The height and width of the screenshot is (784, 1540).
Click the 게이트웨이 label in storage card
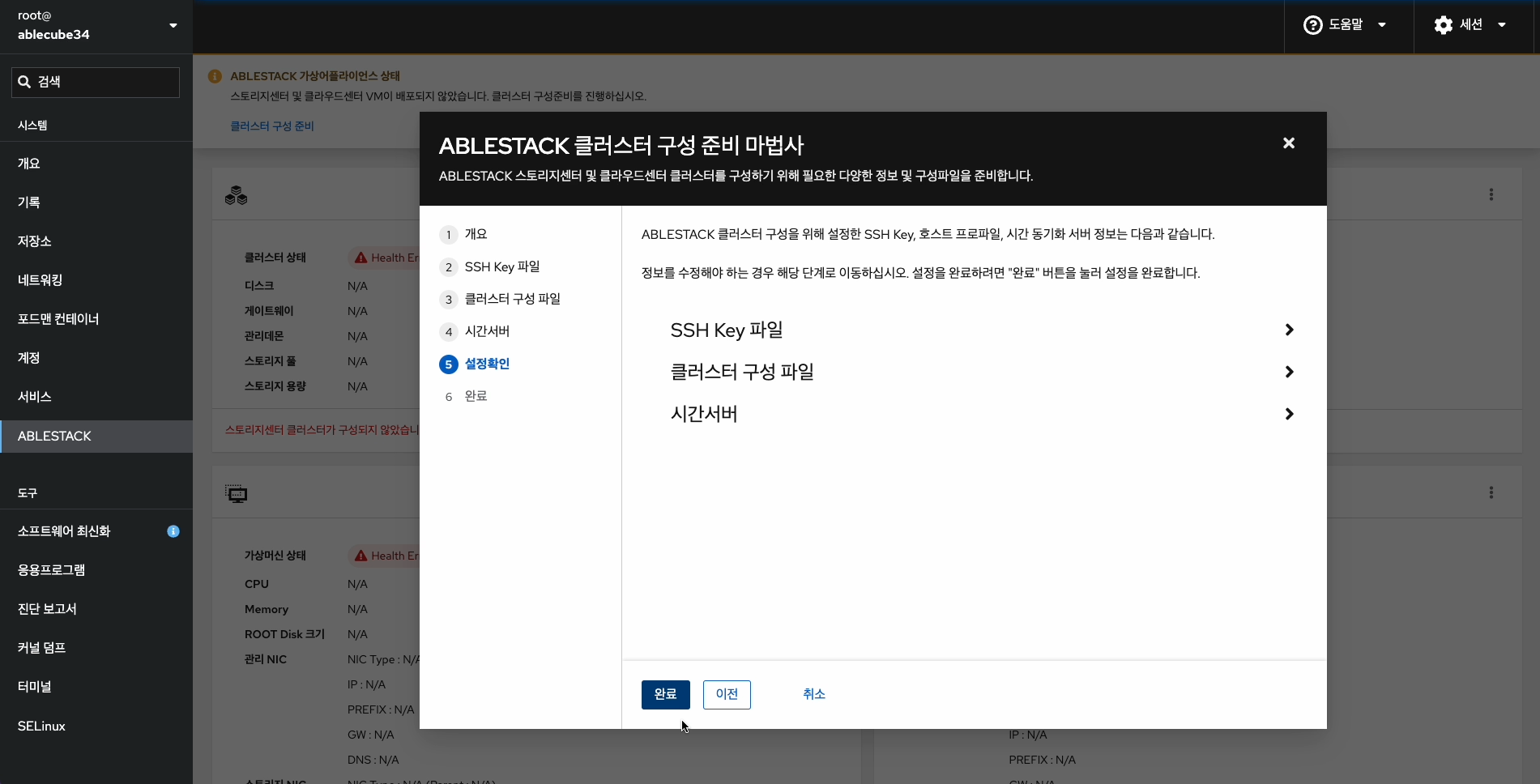tap(269, 311)
